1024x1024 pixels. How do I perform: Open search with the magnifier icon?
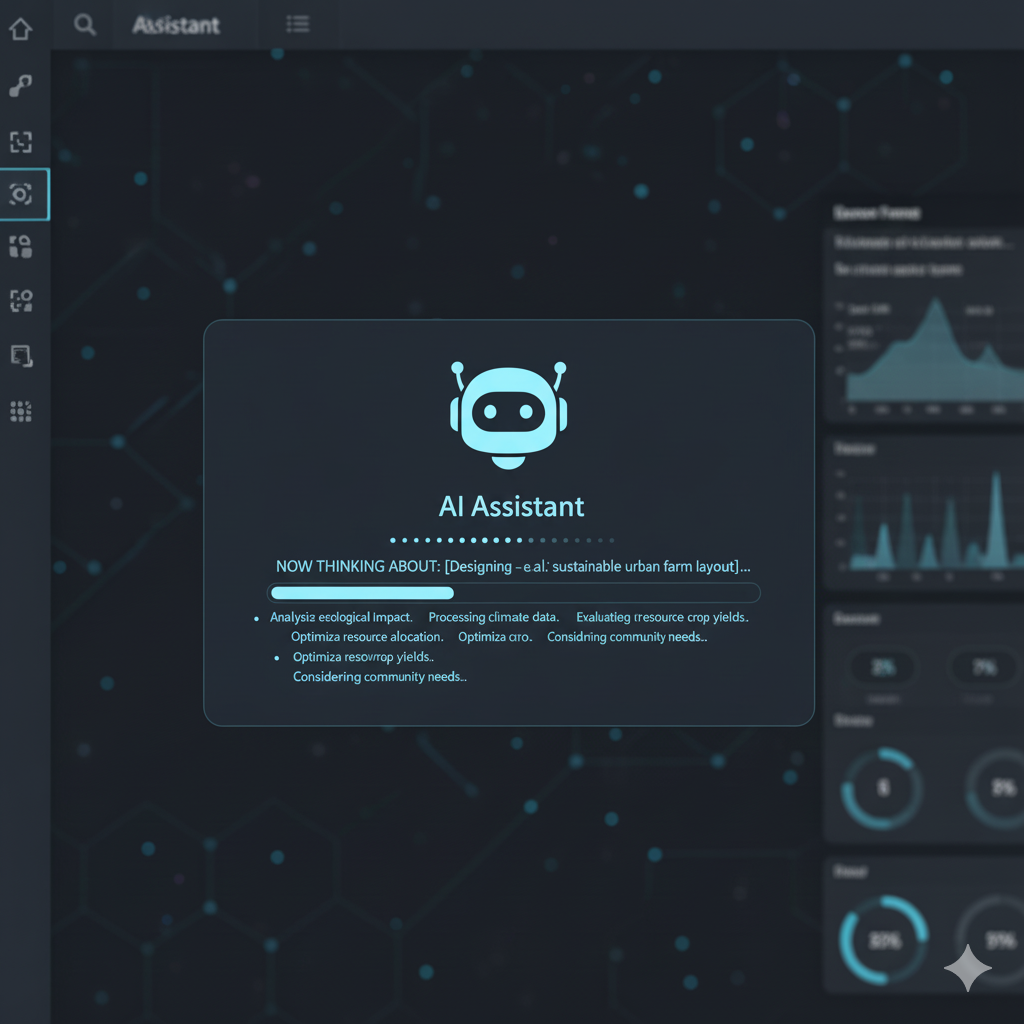(85, 25)
